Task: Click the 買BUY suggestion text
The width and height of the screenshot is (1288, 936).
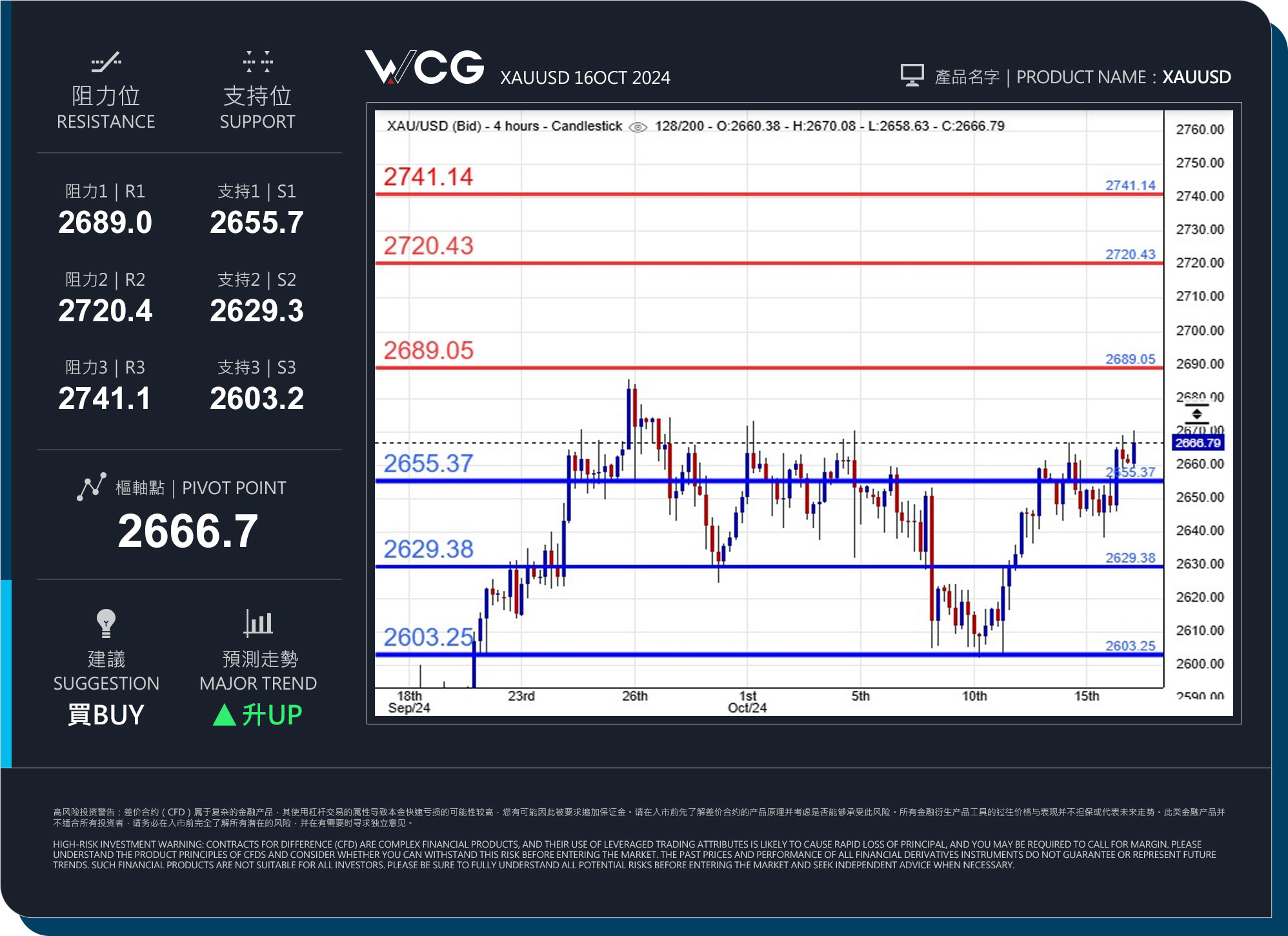Action: point(106,715)
